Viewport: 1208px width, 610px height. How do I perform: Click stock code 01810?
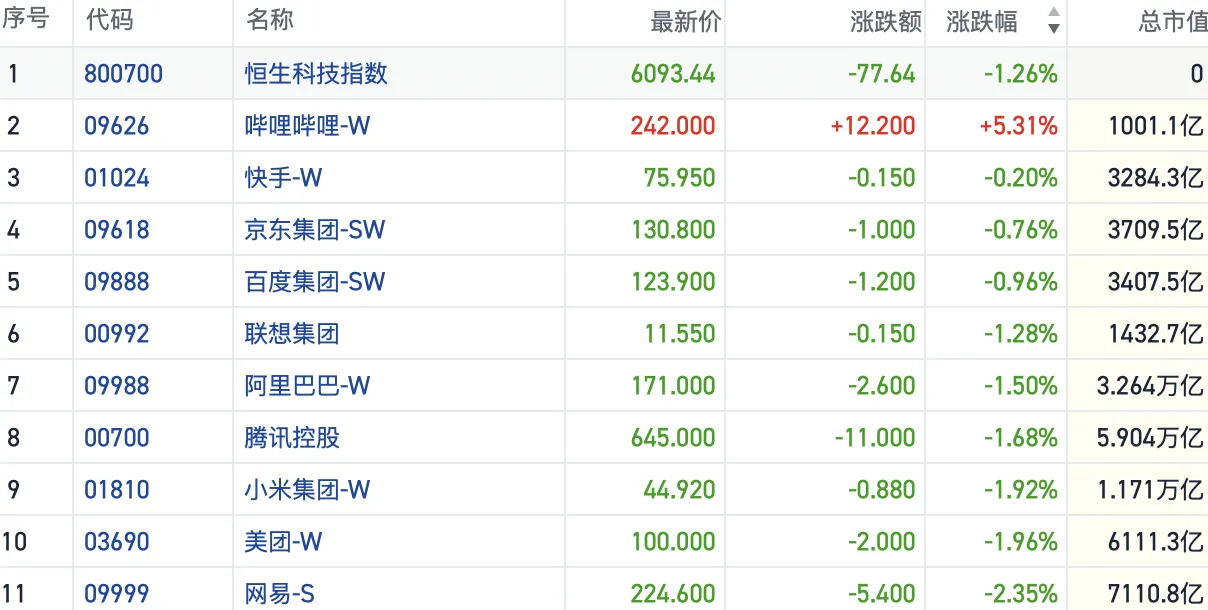click(116, 490)
